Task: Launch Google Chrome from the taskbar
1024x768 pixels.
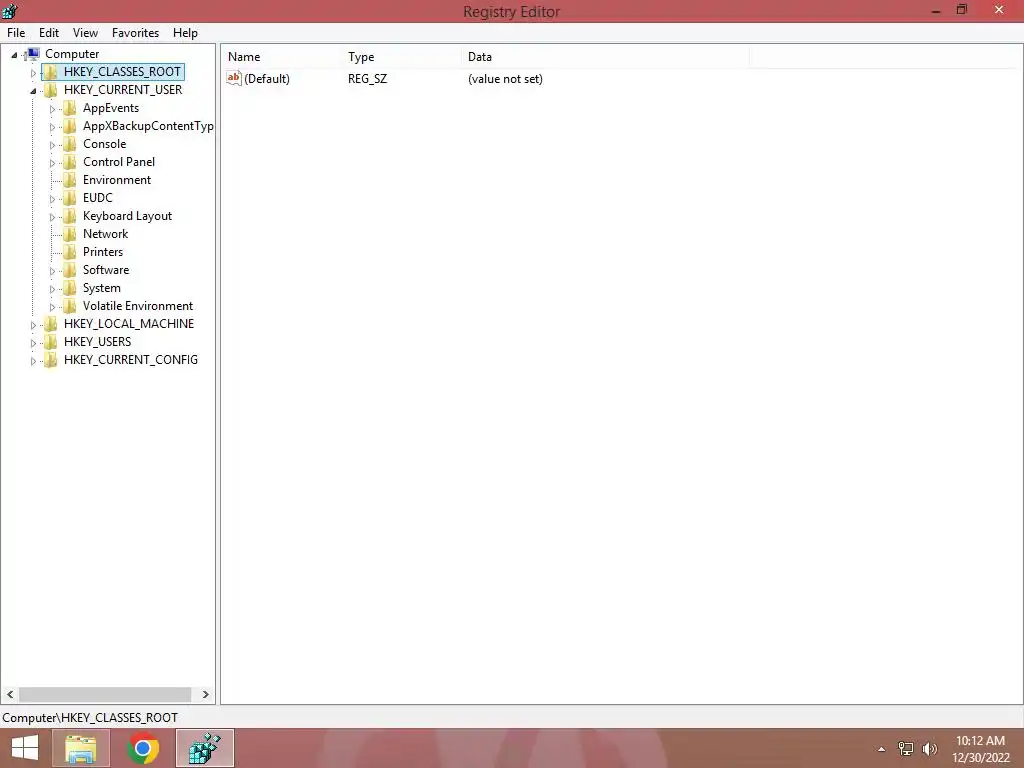Action: [x=143, y=748]
